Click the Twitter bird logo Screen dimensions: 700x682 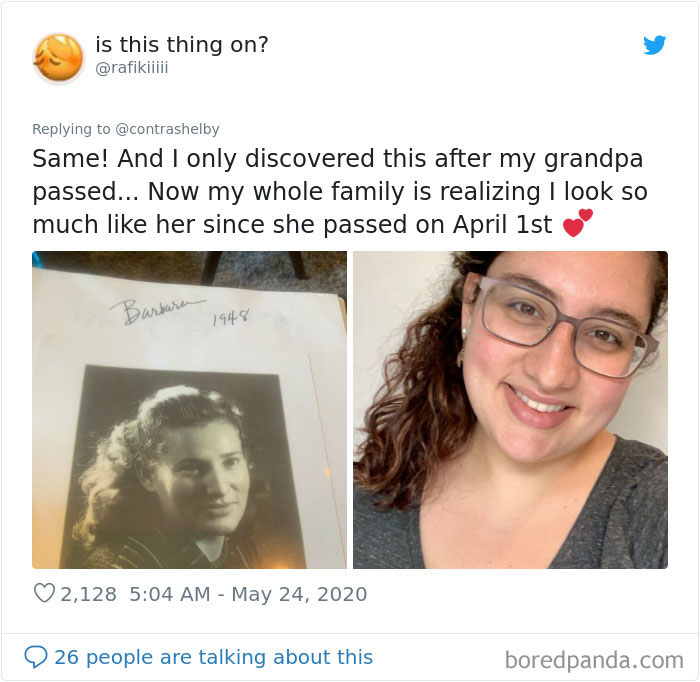tap(654, 45)
